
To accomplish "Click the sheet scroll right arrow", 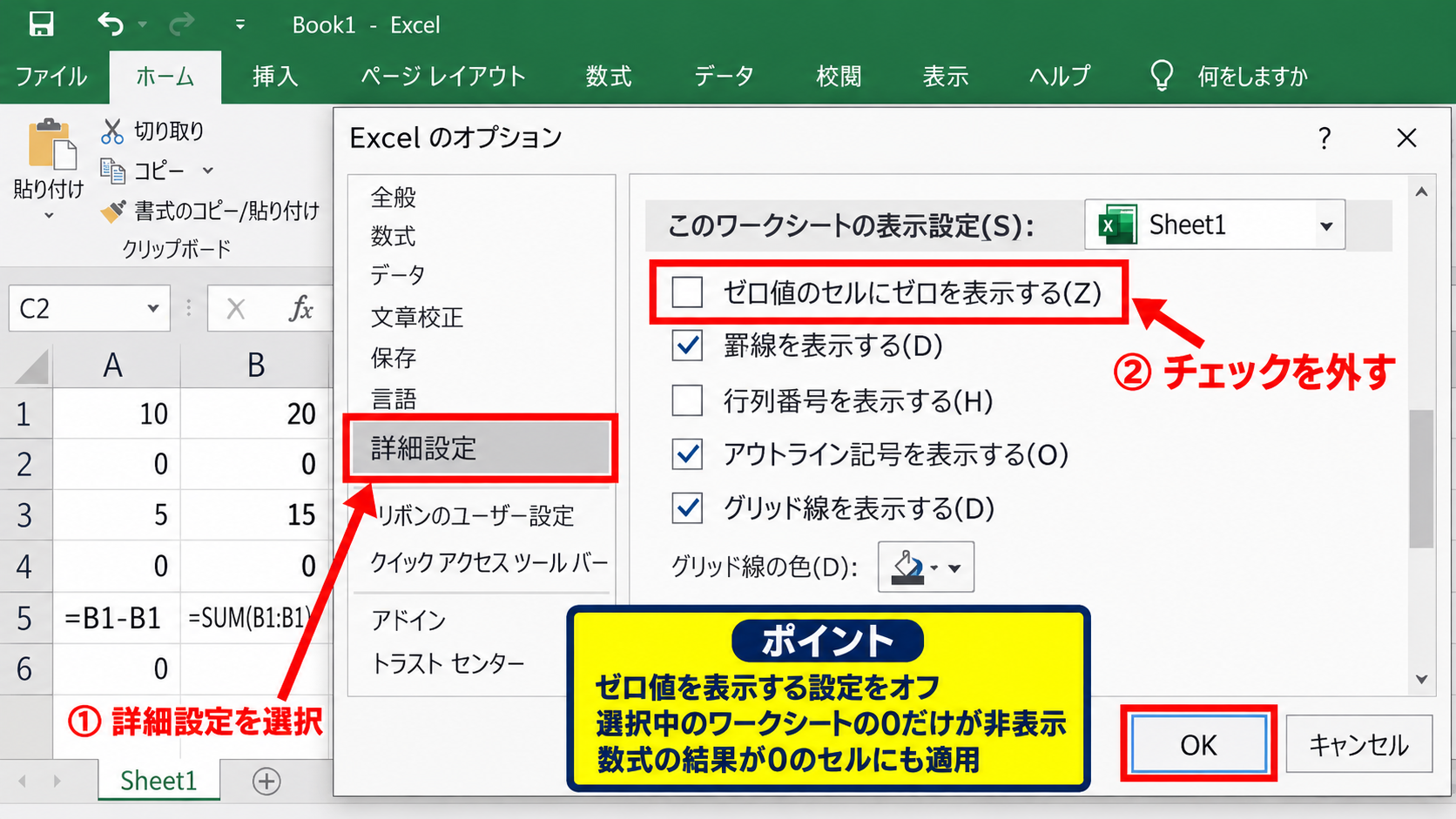I will [x=57, y=782].
